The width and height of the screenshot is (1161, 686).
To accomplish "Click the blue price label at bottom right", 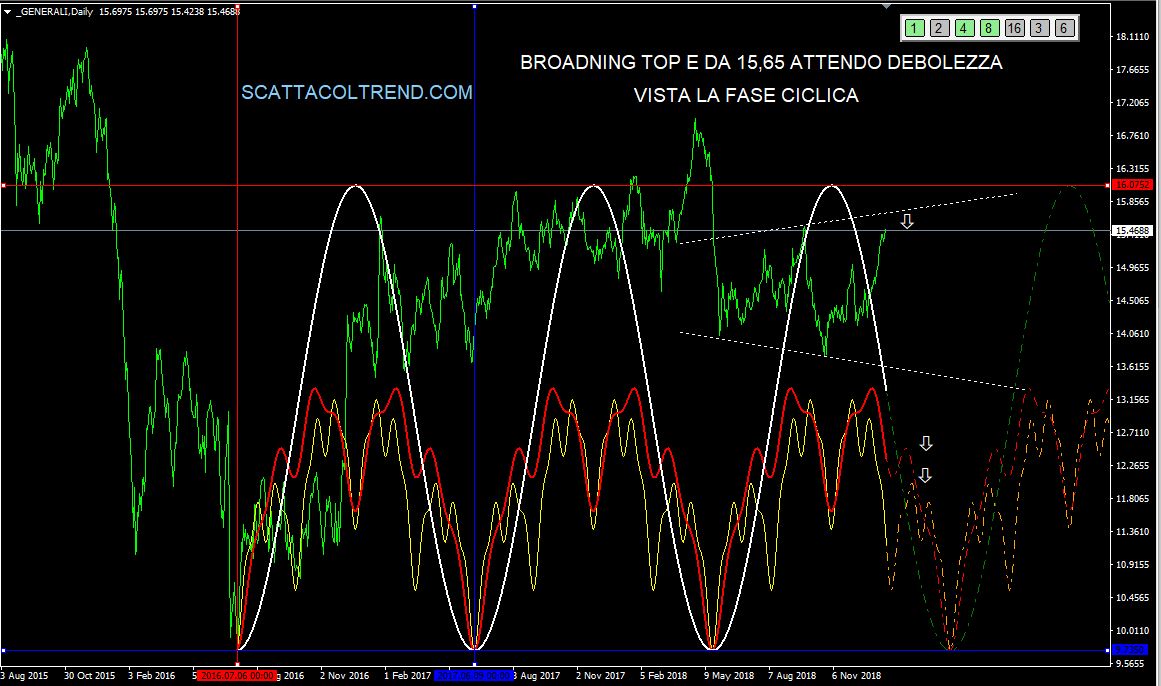I will (1127, 650).
